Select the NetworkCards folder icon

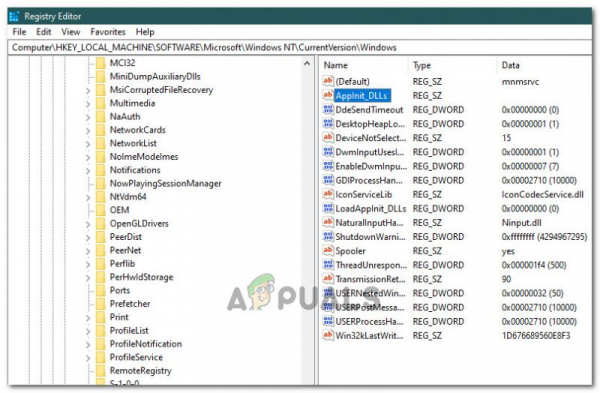coord(101,130)
